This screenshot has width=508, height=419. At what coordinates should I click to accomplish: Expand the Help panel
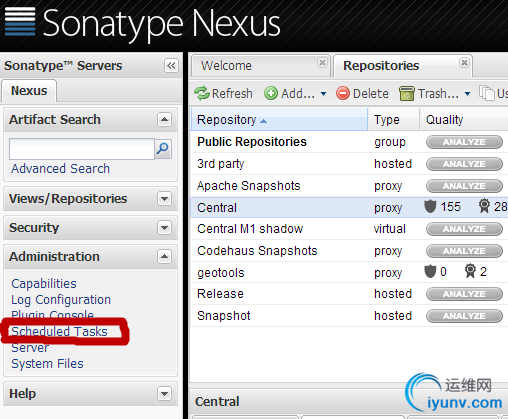[164, 394]
